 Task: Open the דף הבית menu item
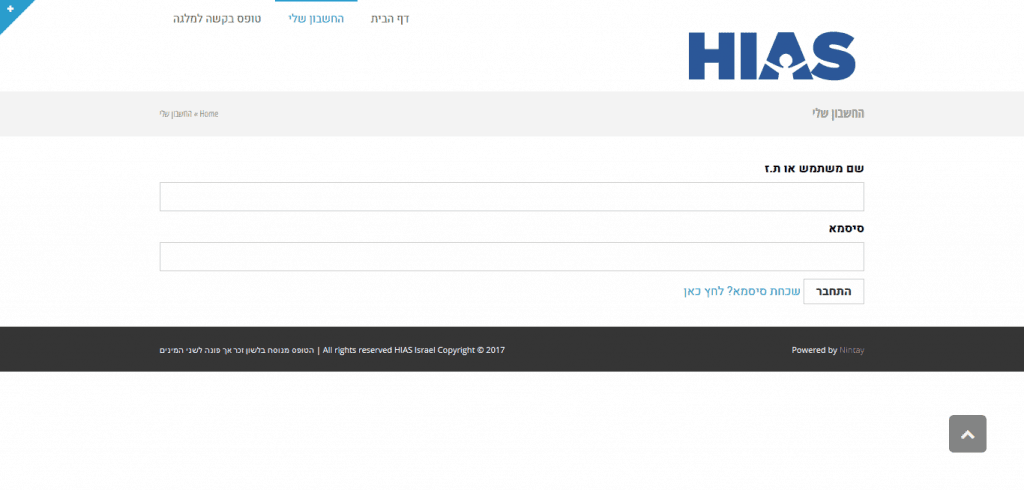390,19
